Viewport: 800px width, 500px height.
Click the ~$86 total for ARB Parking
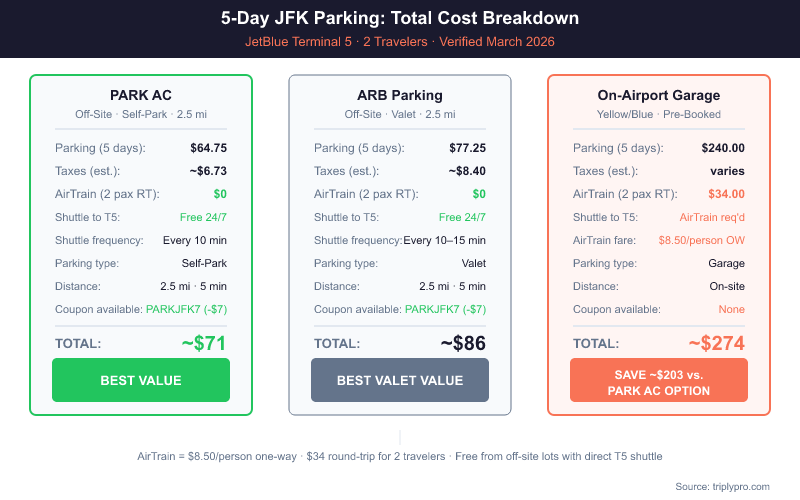pos(463,343)
